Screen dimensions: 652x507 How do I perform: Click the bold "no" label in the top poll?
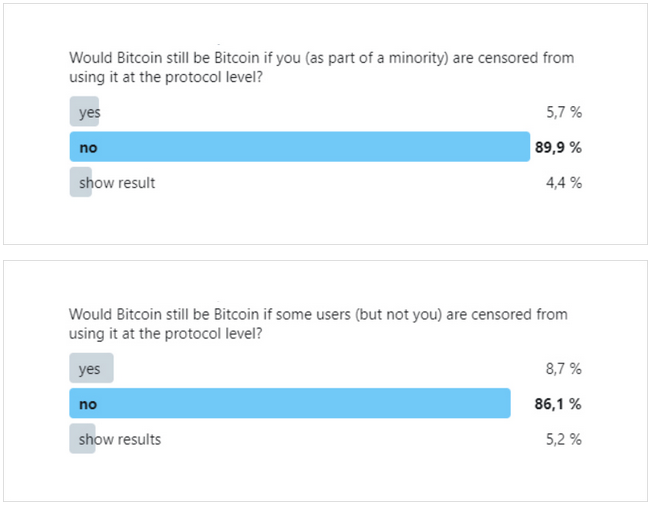[x=88, y=148]
